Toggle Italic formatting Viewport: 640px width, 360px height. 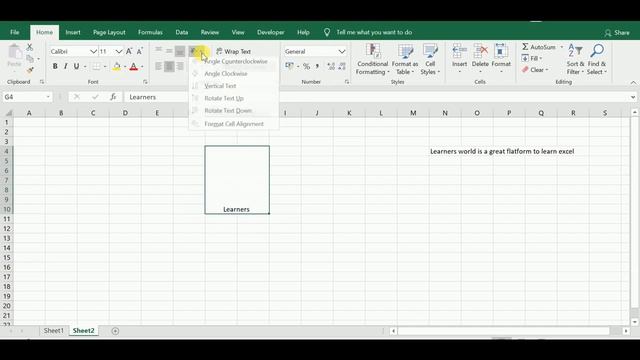coord(65,66)
